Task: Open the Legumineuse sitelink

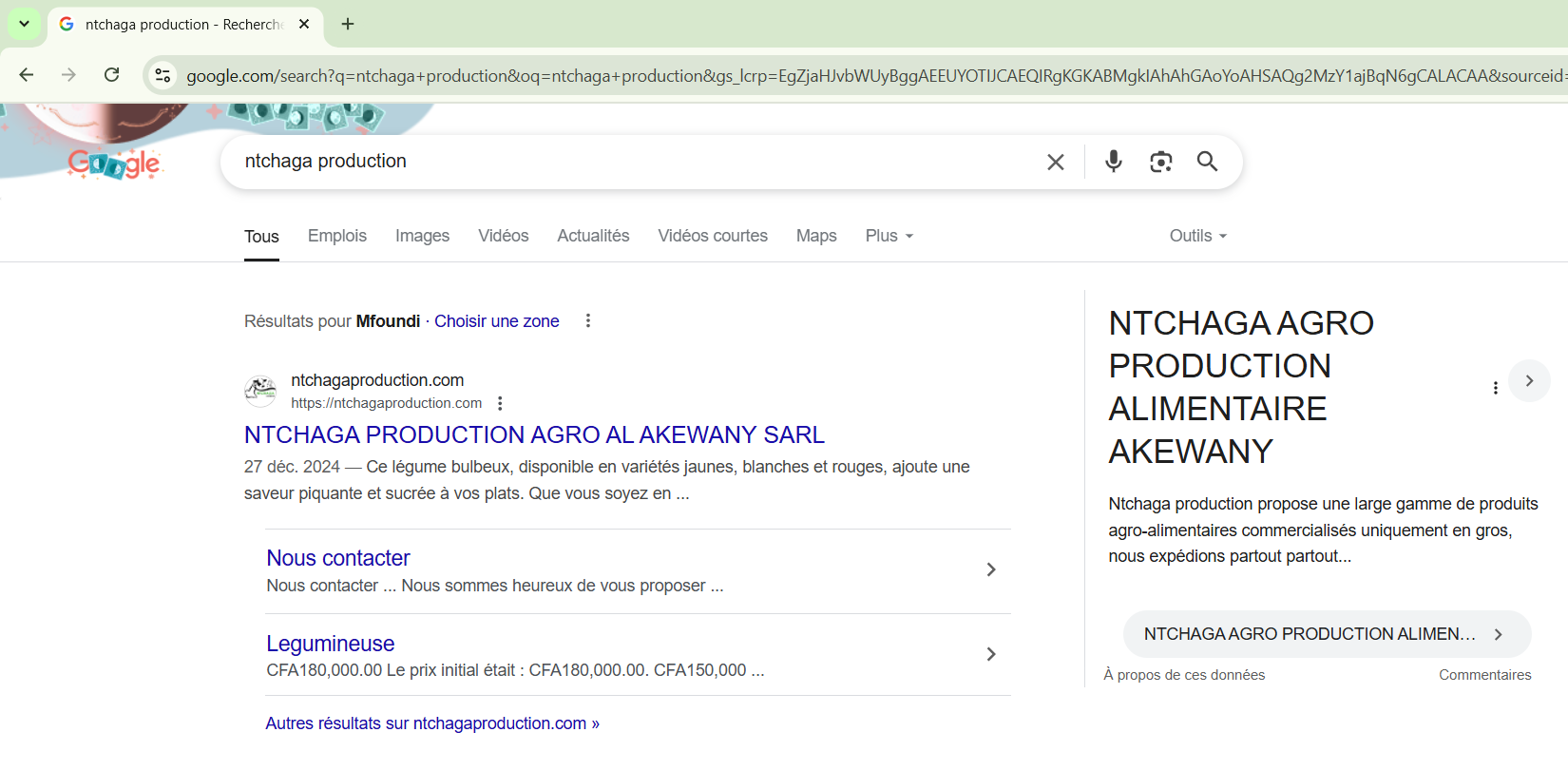Action: click(x=330, y=644)
